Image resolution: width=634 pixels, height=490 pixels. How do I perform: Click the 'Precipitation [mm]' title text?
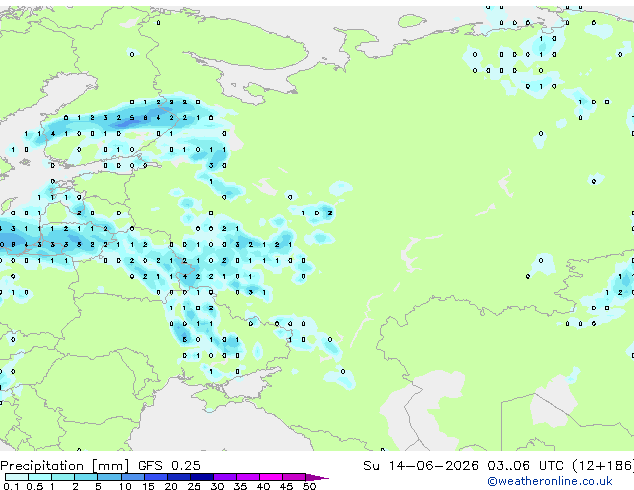click(x=65, y=466)
